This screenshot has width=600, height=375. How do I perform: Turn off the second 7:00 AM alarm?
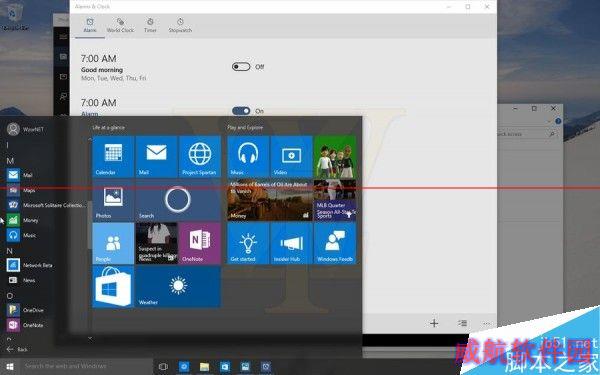[241, 111]
